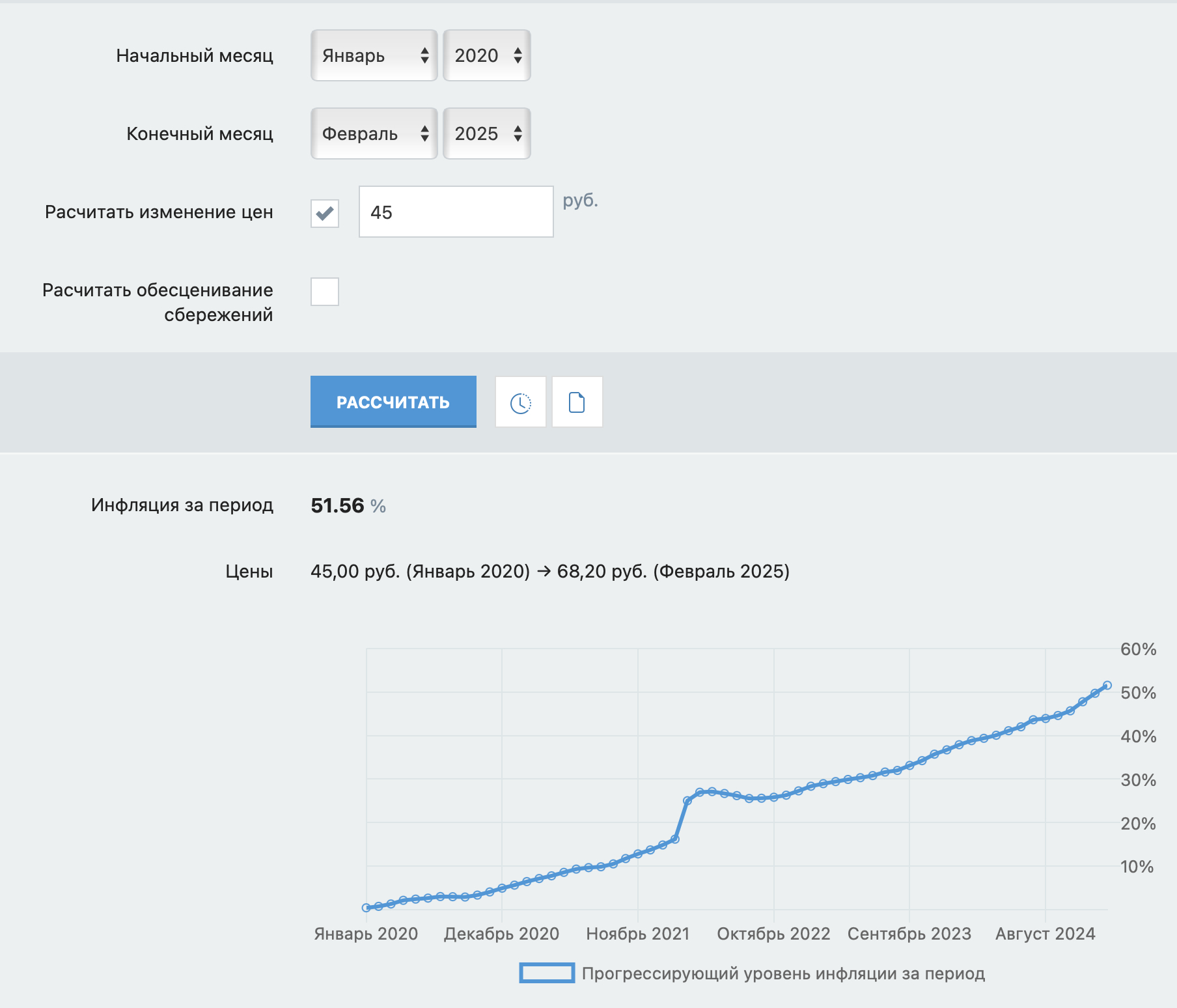This screenshot has height=1008, width=1177.
Task: Click the Август 2024 axis label
Action: pyautogui.click(x=1045, y=934)
